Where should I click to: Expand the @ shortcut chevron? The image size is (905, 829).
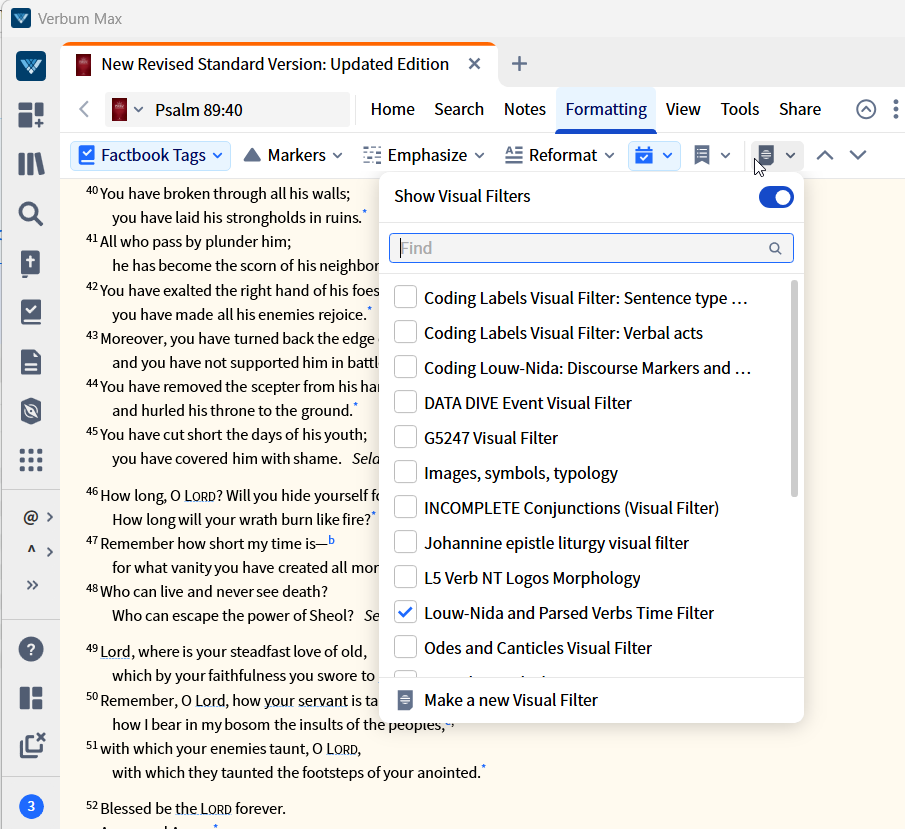(x=50, y=517)
